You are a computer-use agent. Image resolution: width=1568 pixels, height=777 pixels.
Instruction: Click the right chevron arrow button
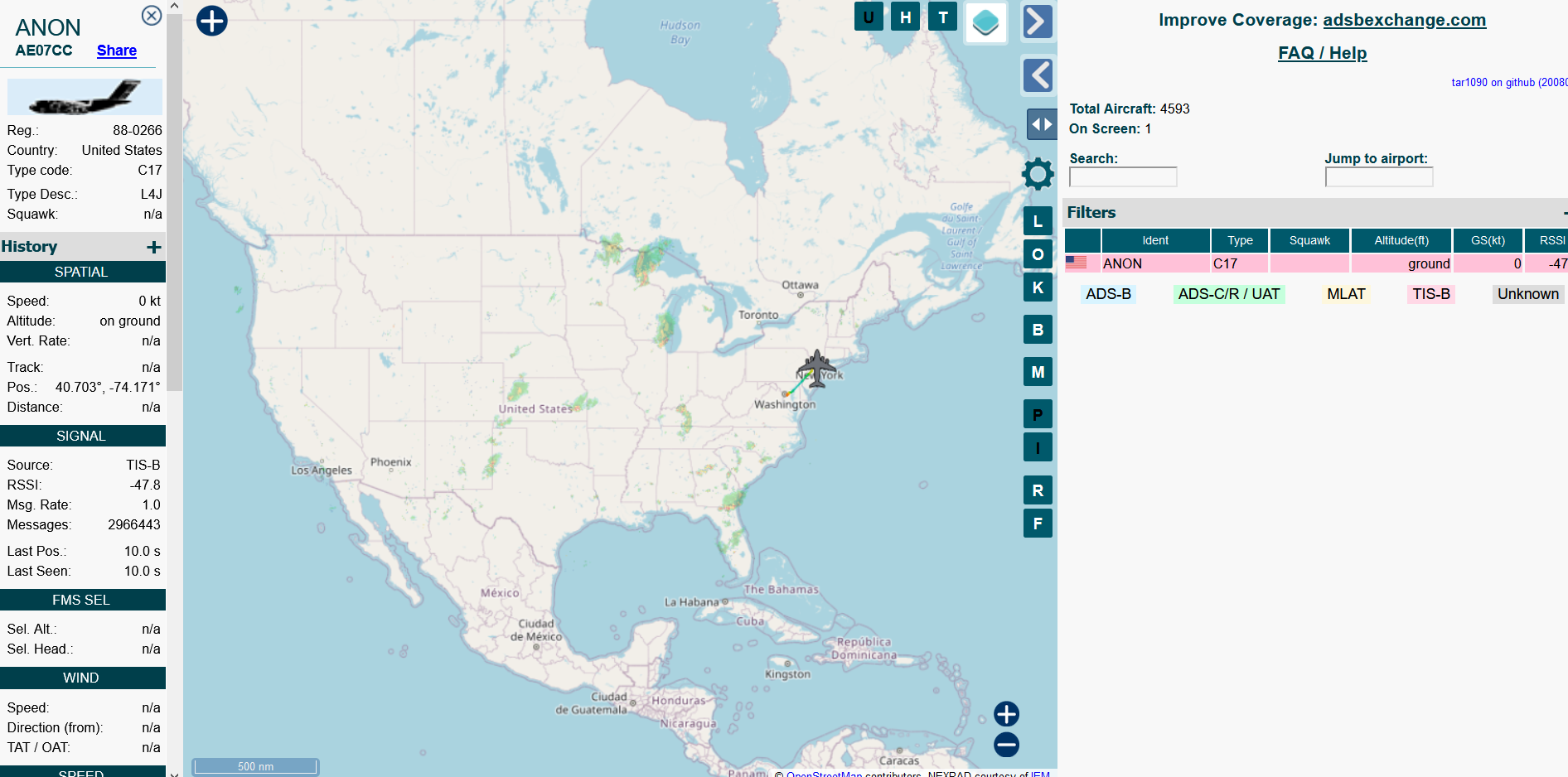point(1038,22)
